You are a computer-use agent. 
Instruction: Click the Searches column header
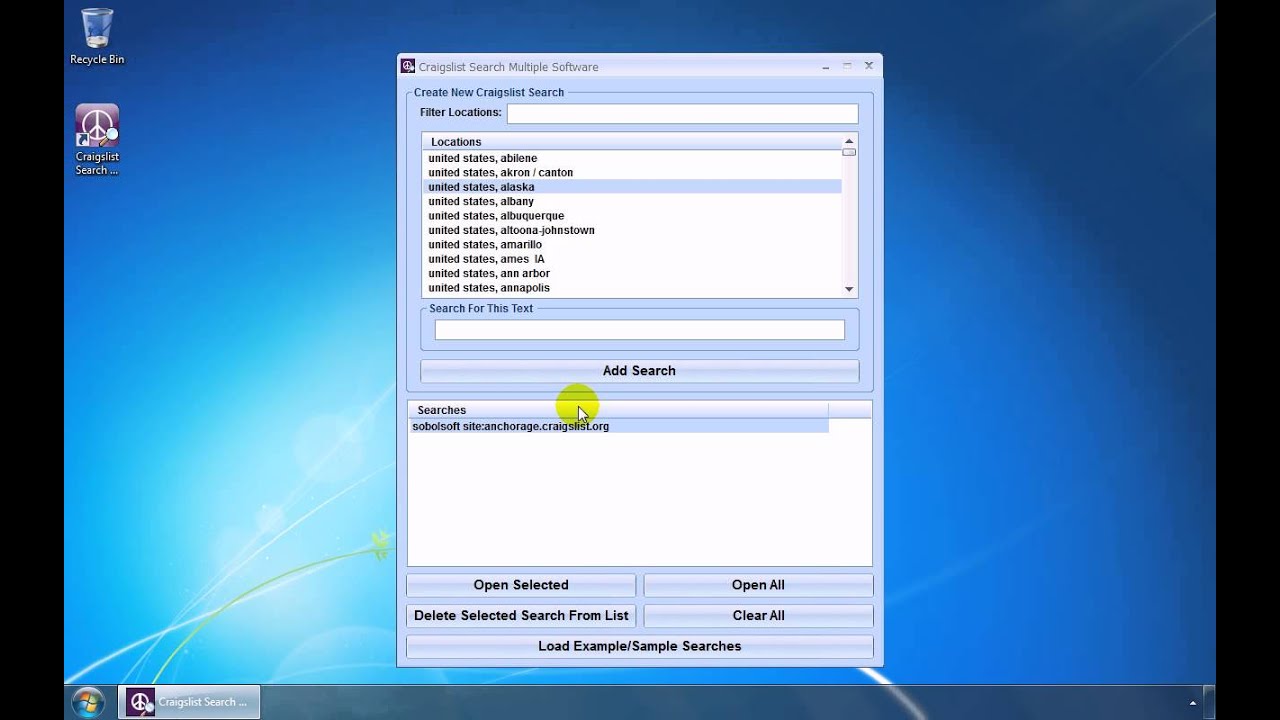[618, 410]
